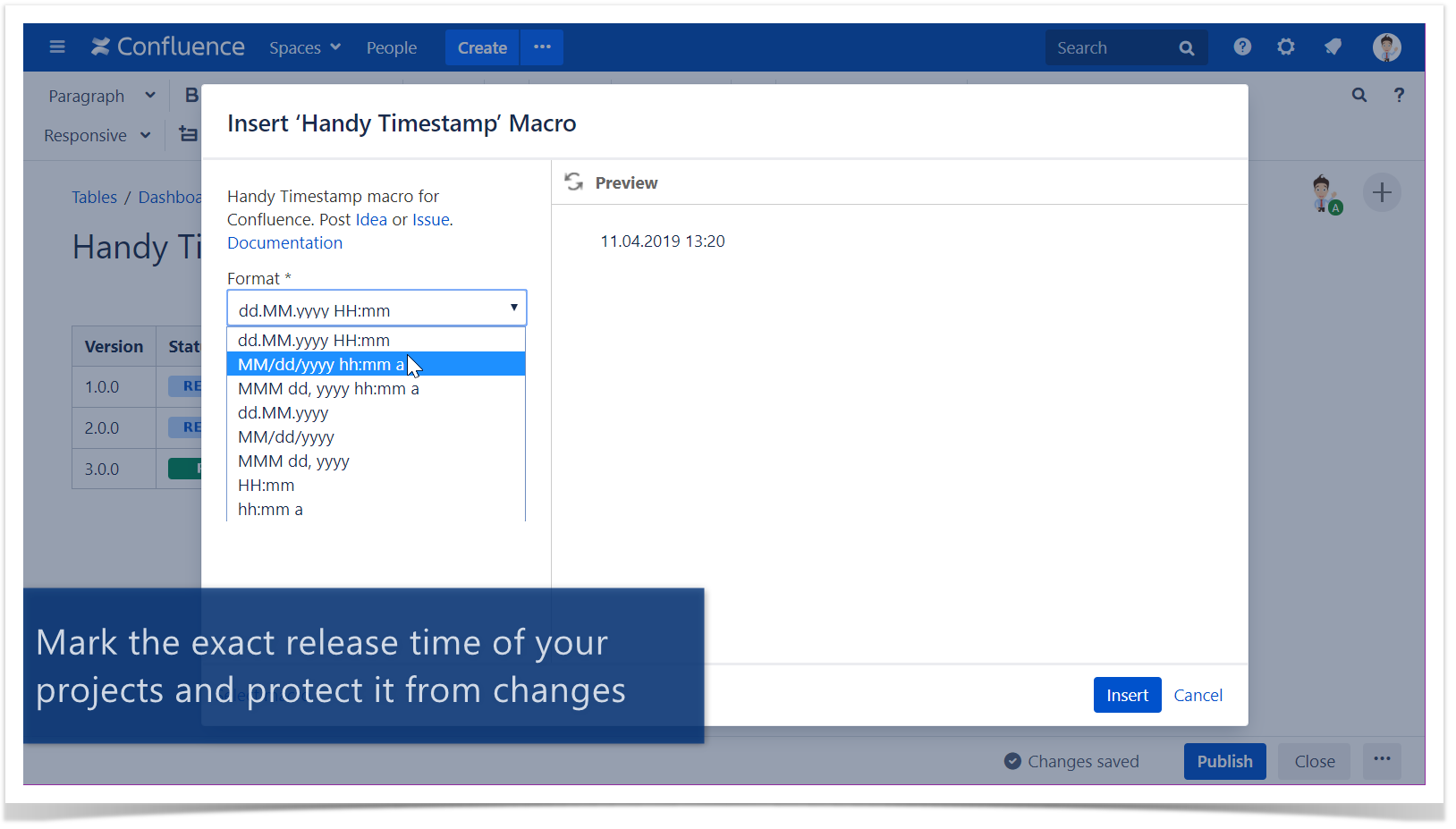Open the Help question mark menu
The width and height of the screenshot is (1456, 829).
click(x=1242, y=47)
